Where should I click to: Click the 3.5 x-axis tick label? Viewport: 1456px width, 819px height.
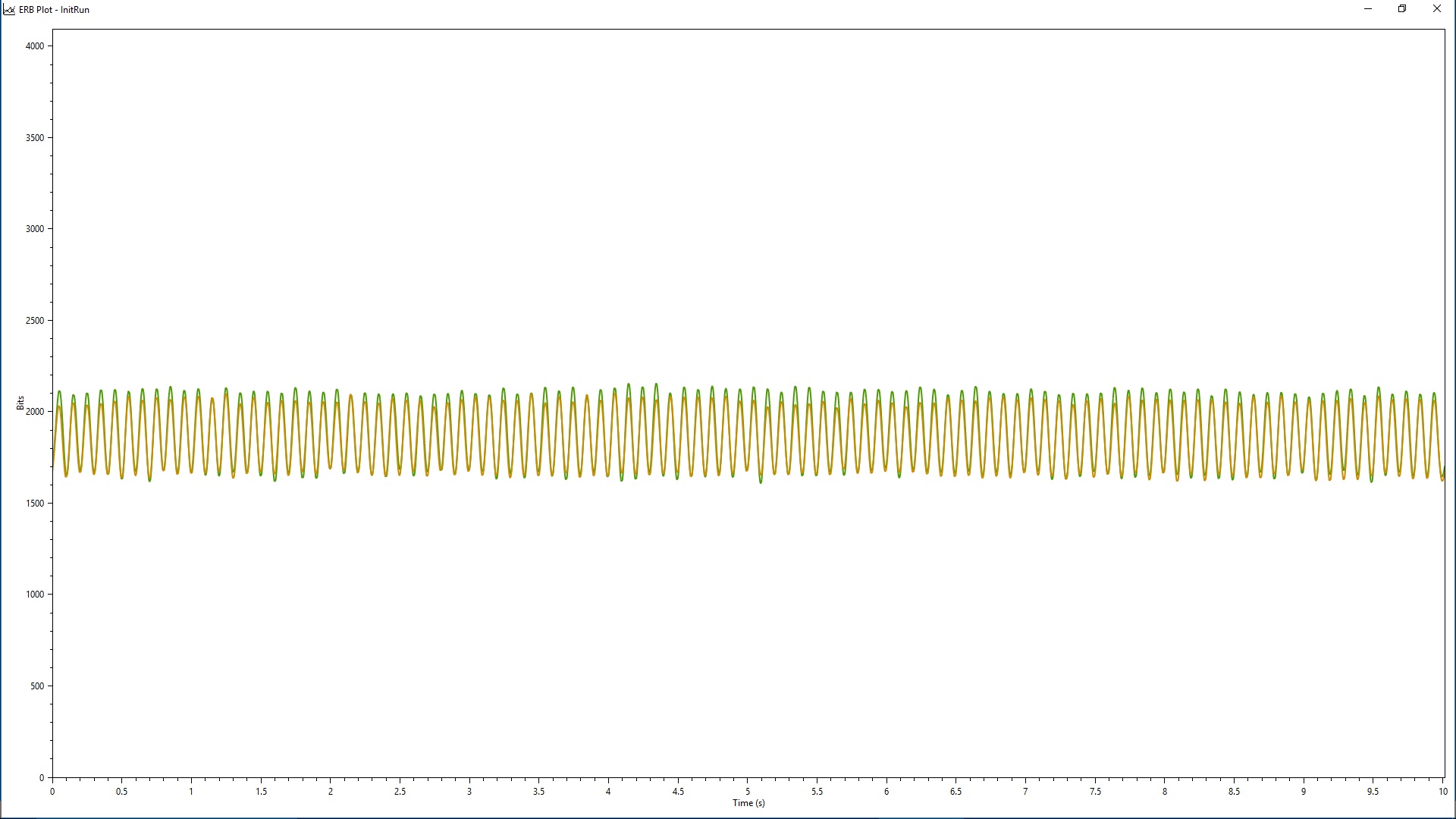pos(539,792)
